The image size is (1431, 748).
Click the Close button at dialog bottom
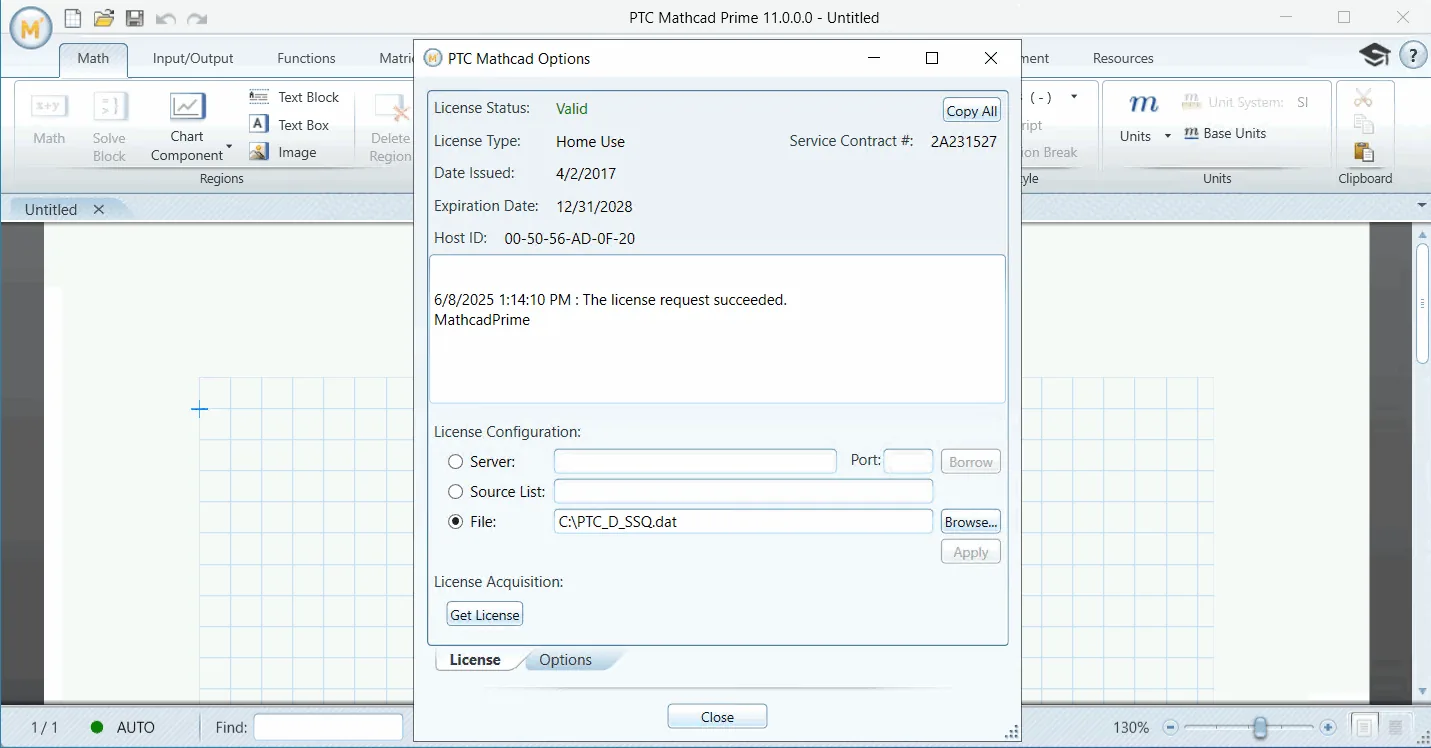717,717
